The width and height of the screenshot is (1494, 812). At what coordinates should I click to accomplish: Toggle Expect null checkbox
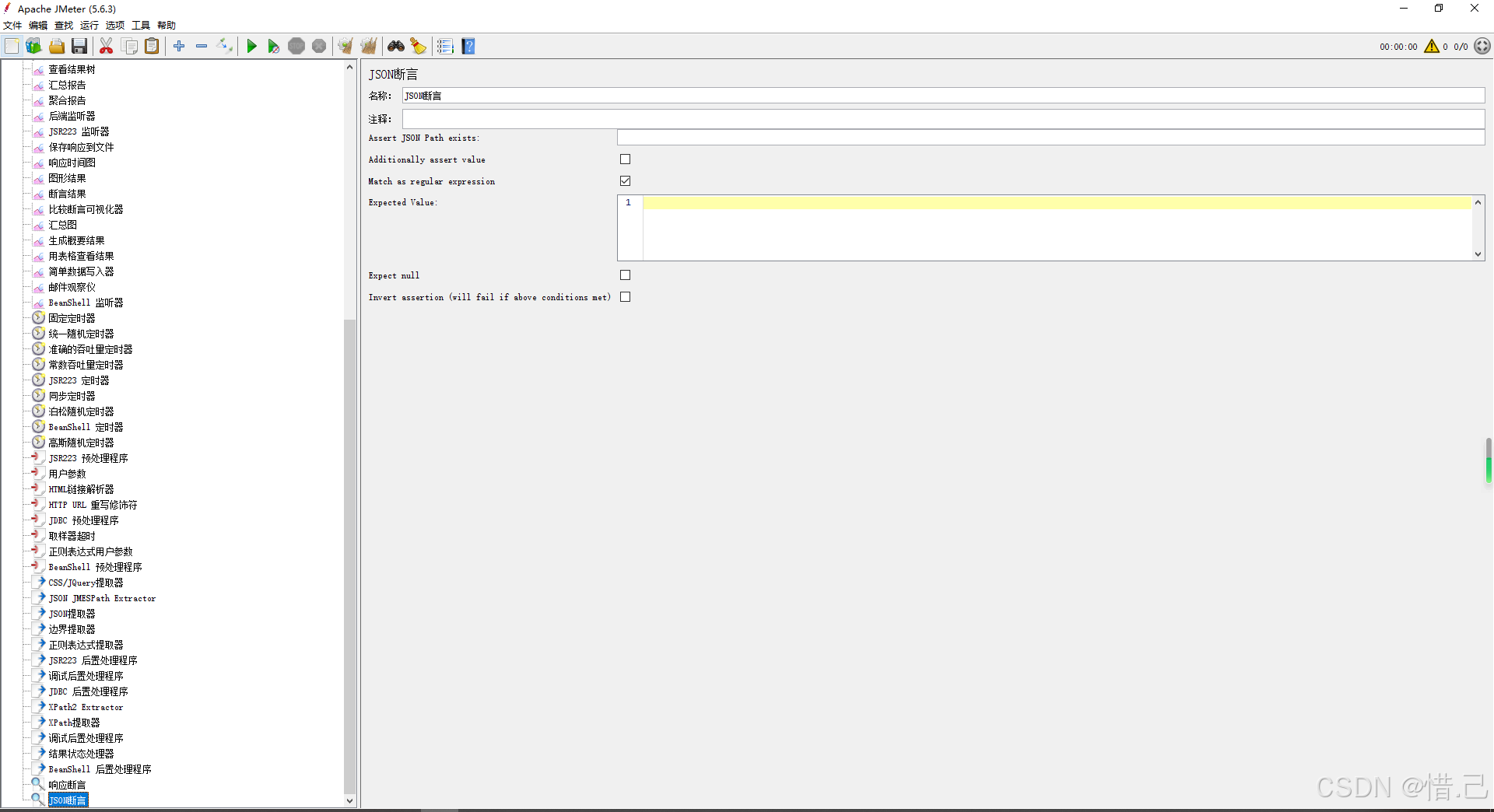click(625, 275)
